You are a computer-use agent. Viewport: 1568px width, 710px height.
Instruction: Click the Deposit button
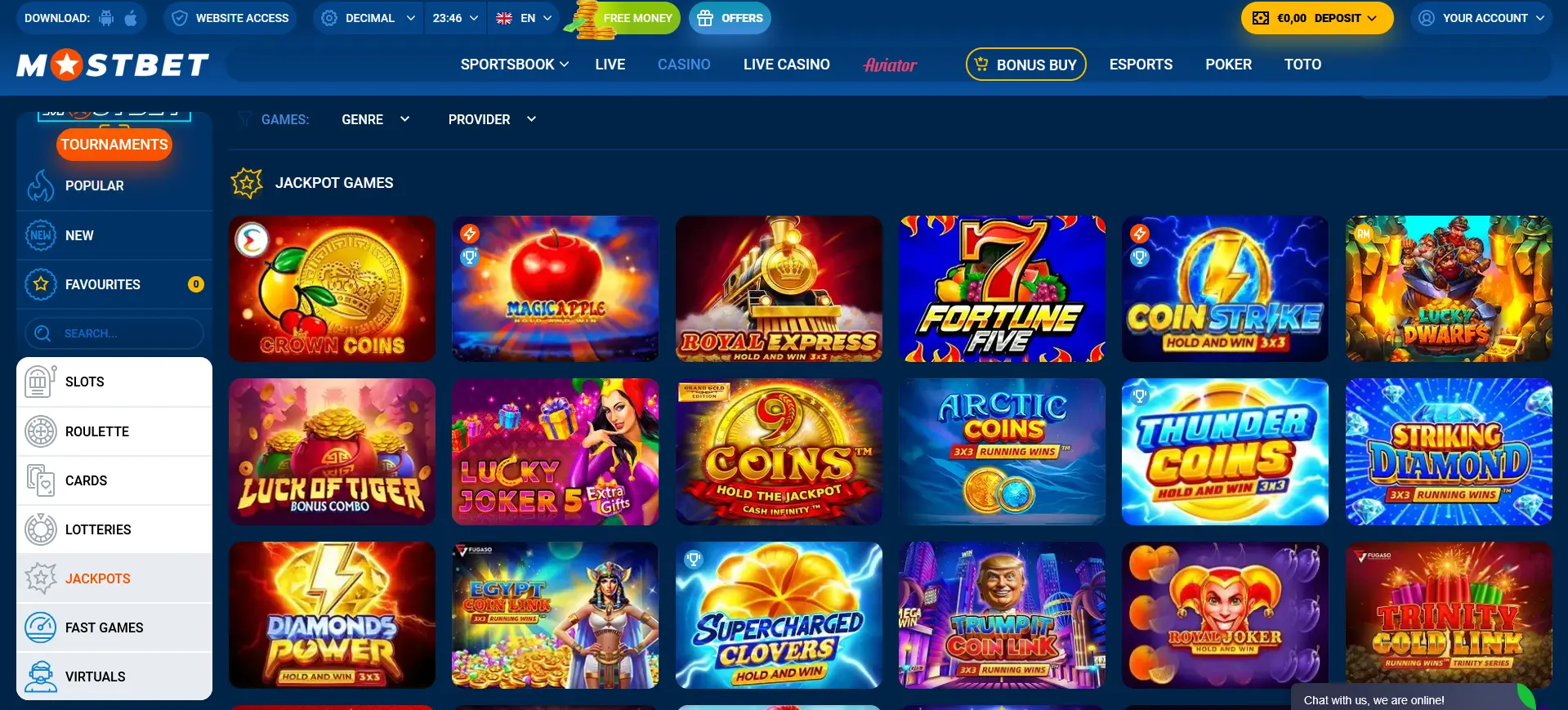click(1317, 18)
